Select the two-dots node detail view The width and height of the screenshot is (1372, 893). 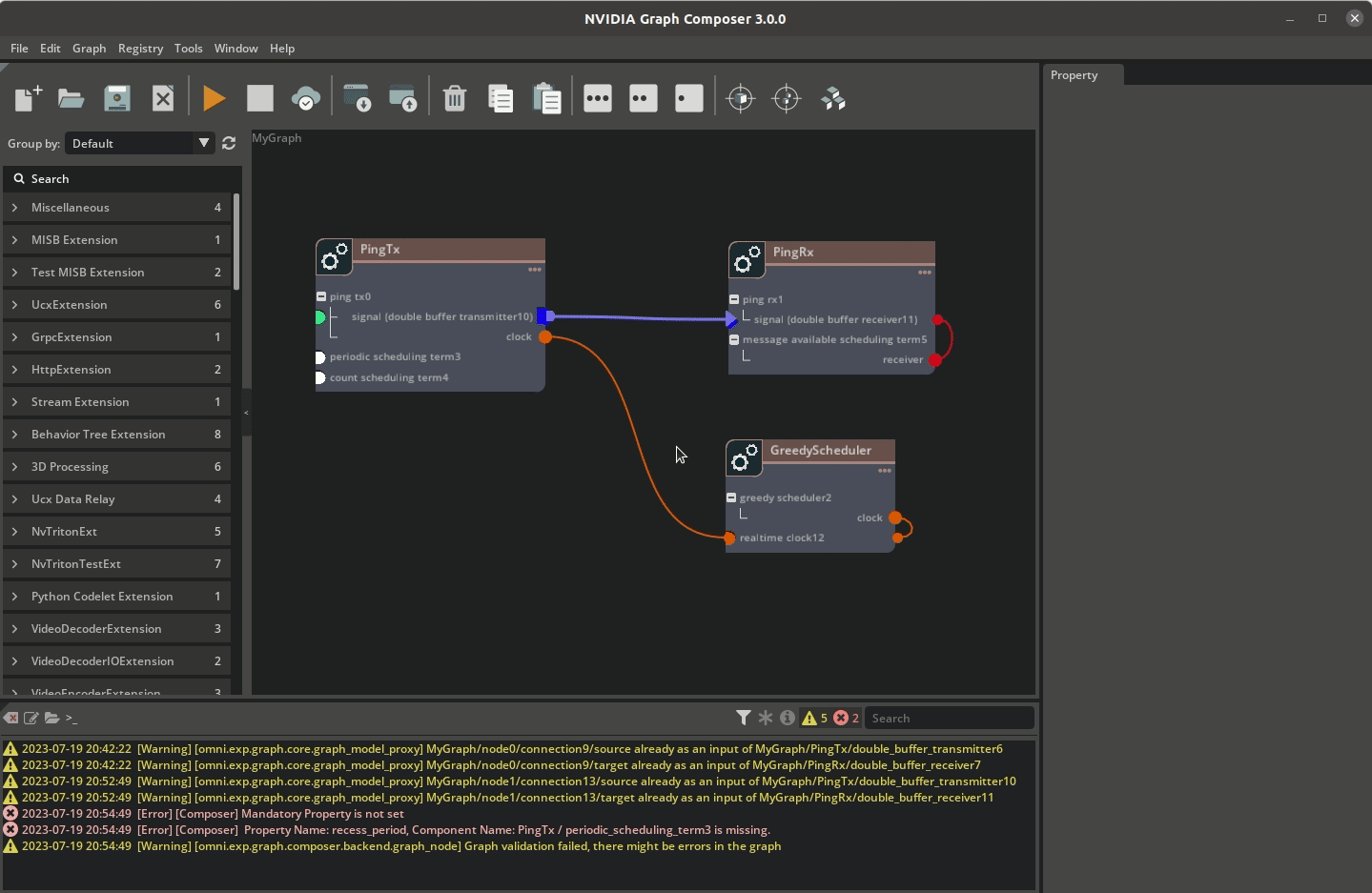coord(644,98)
